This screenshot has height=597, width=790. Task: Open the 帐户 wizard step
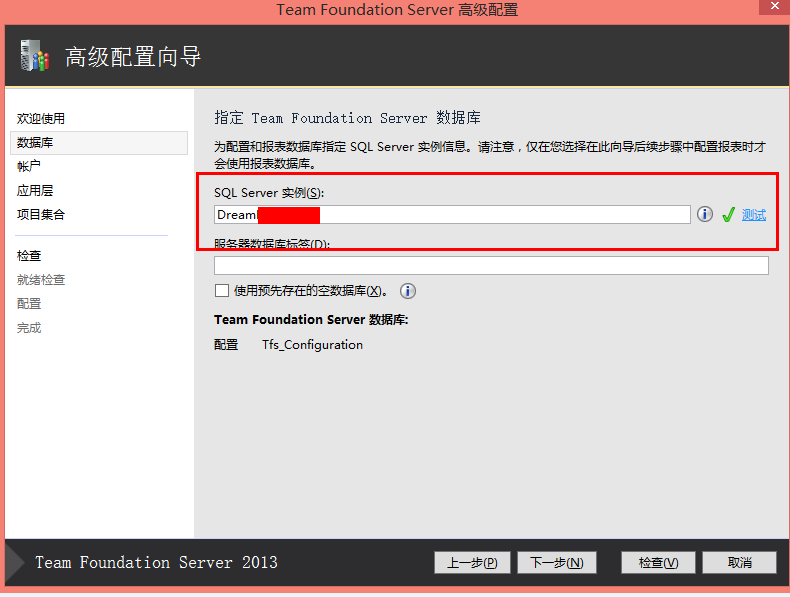click(29, 166)
